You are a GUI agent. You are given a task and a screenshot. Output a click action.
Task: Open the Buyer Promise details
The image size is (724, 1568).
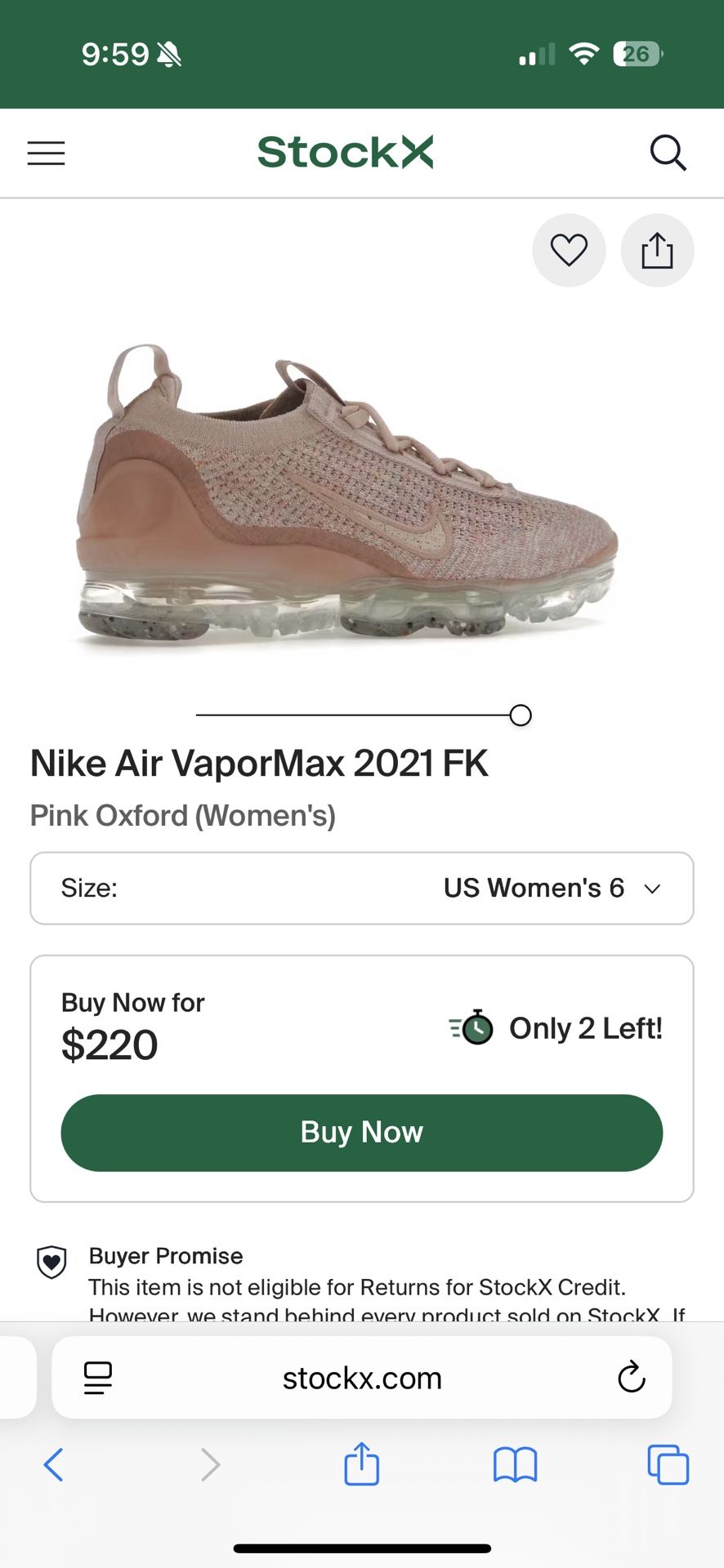pyautogui.click(x=166, y=1256)
